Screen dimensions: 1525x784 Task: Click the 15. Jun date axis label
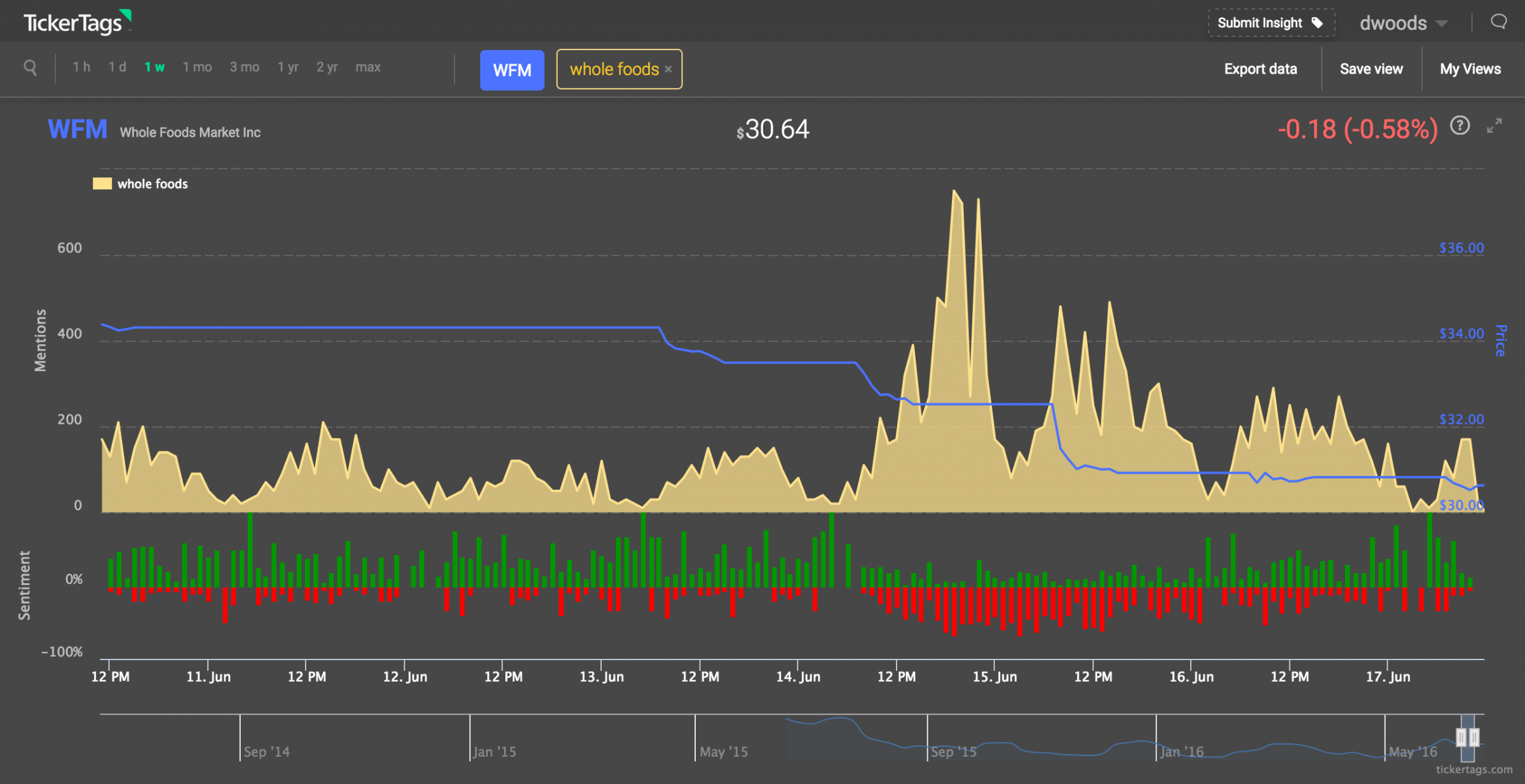(994, 677)
